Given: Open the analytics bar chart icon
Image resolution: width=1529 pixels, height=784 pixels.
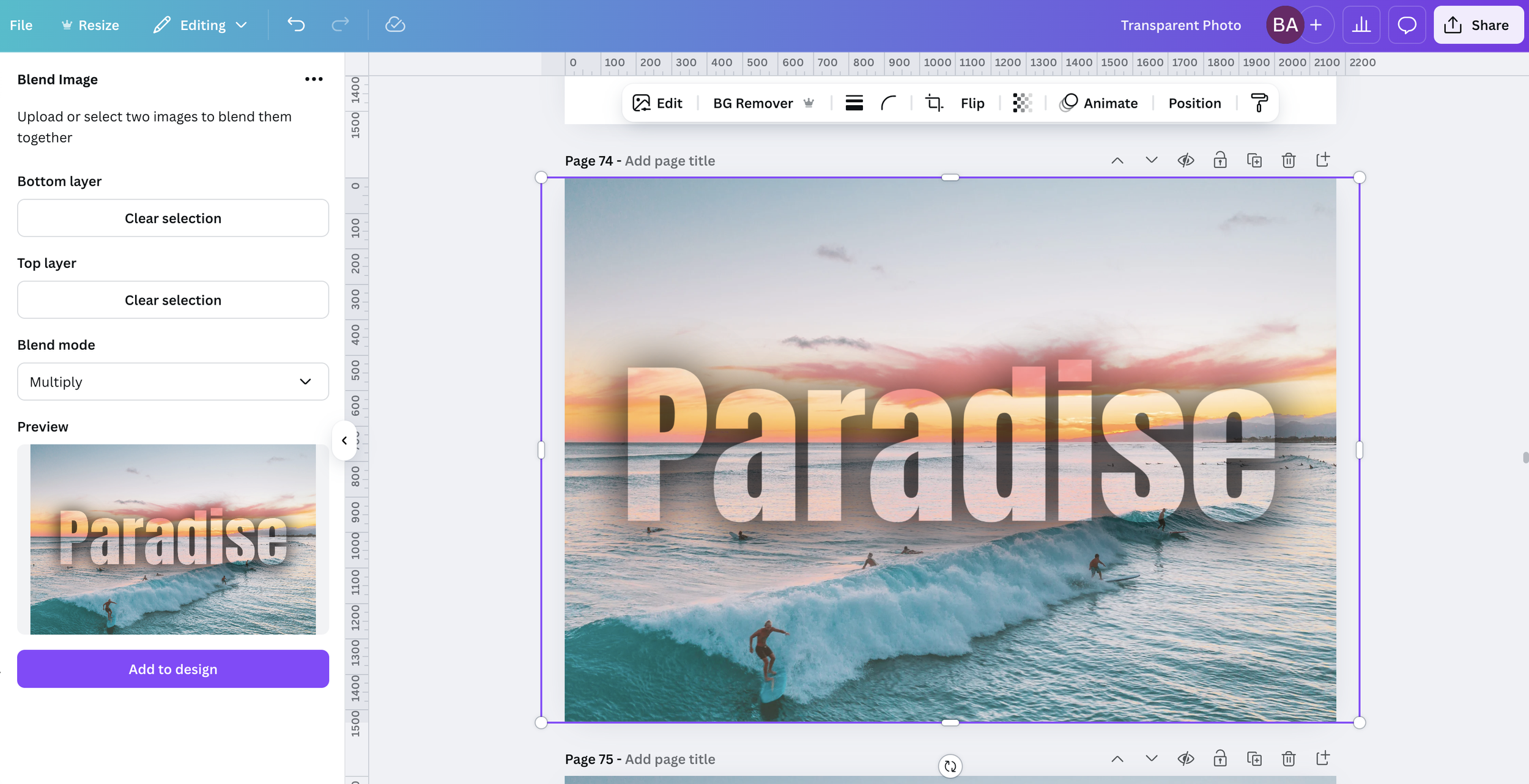Looking at the screenshot, I should [x=1361, y=25].
